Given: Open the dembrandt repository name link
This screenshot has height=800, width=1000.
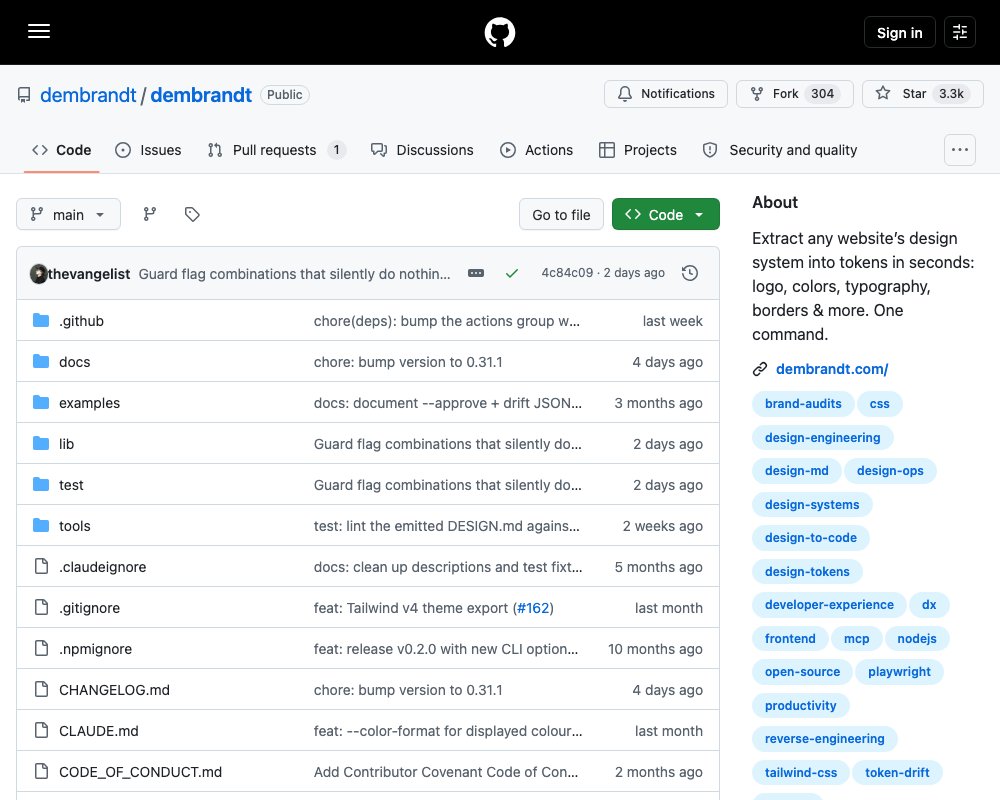Looking at the screenshot, I should [x=201, y=94].
